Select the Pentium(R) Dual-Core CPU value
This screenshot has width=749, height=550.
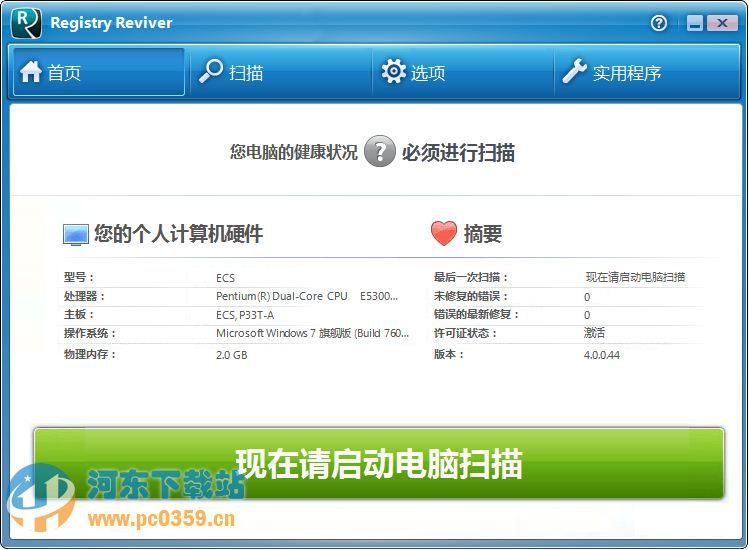pyautogui.click(x=307, y=296)
